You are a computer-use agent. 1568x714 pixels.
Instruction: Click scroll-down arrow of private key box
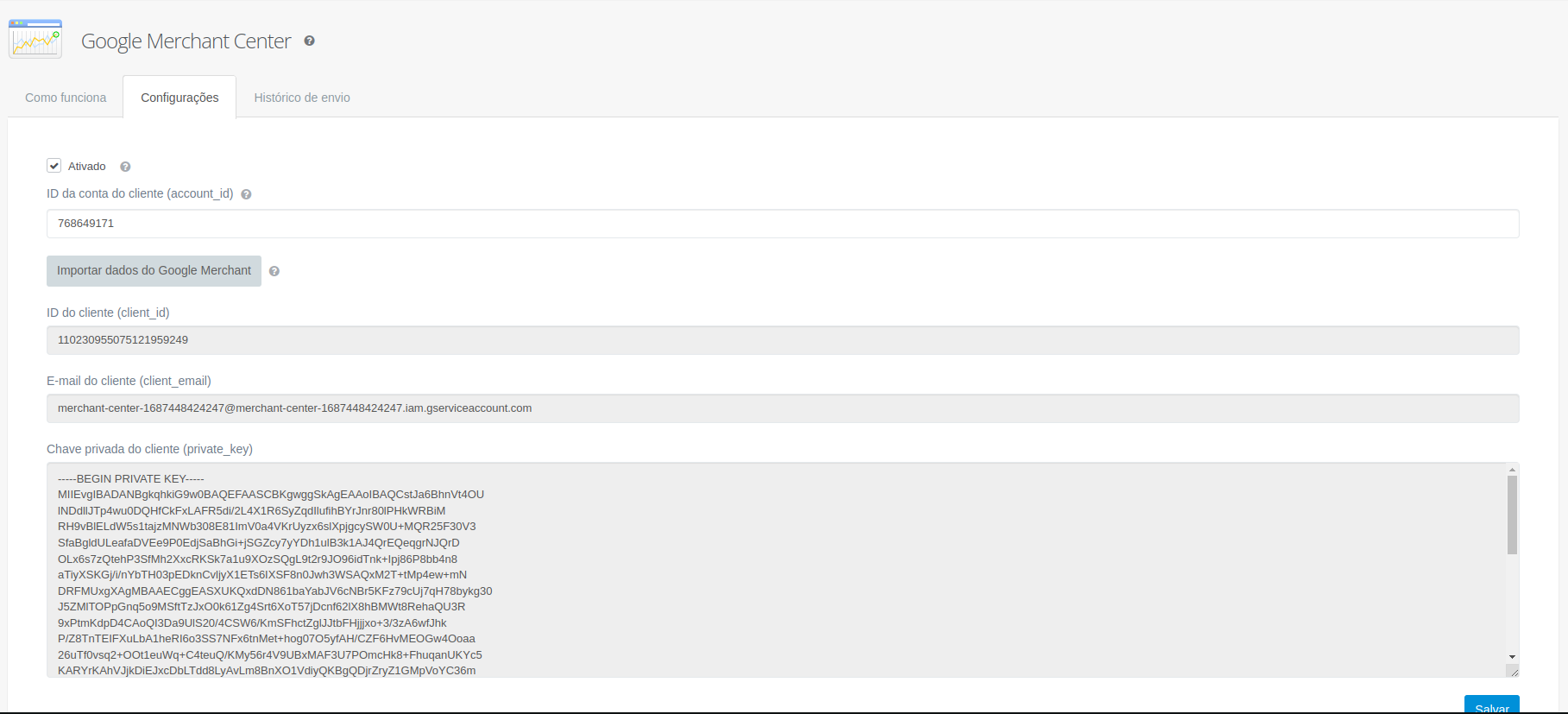[x=1512, y=658]
